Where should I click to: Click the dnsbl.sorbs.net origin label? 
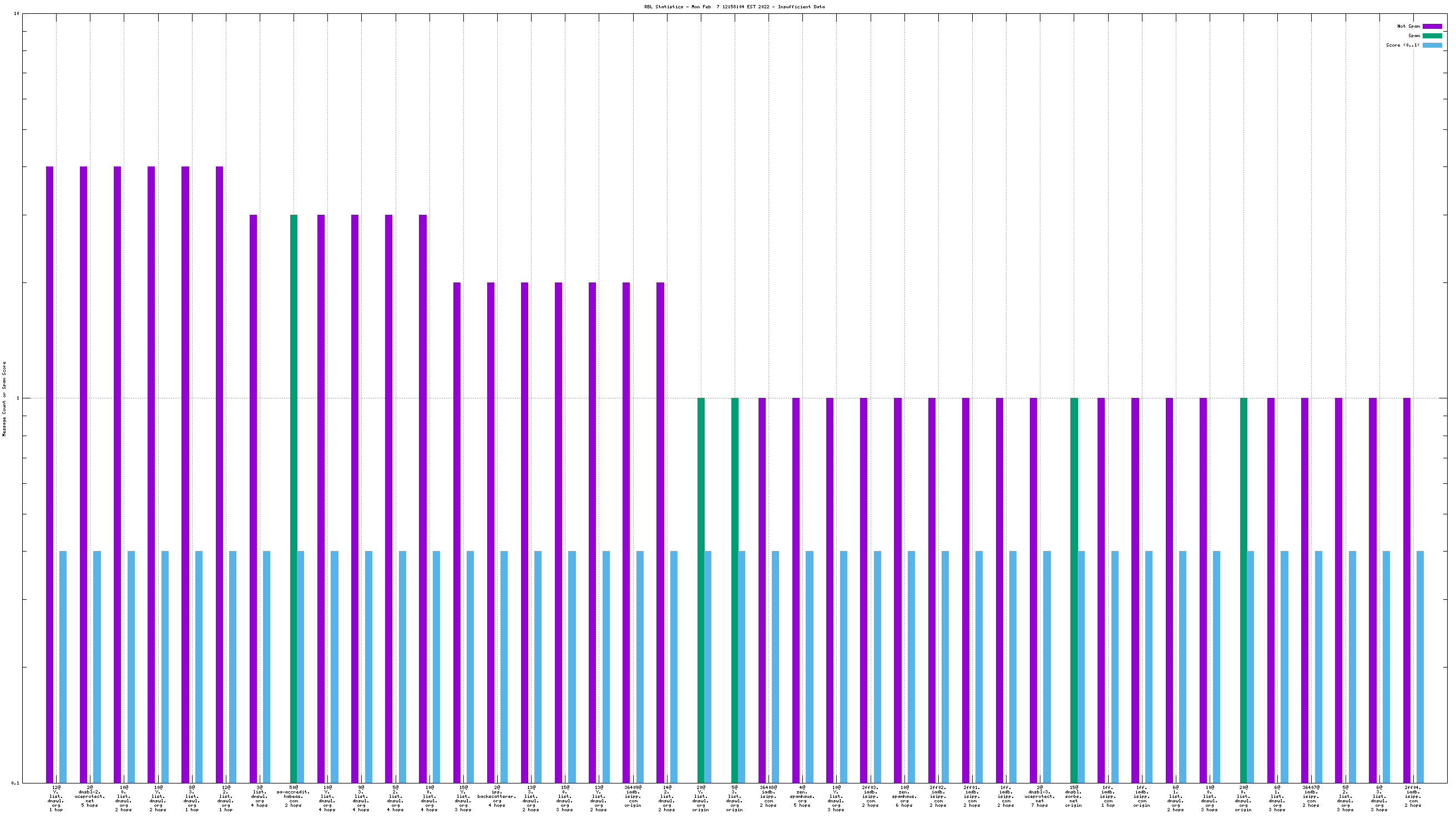[x=1073, y=796]
